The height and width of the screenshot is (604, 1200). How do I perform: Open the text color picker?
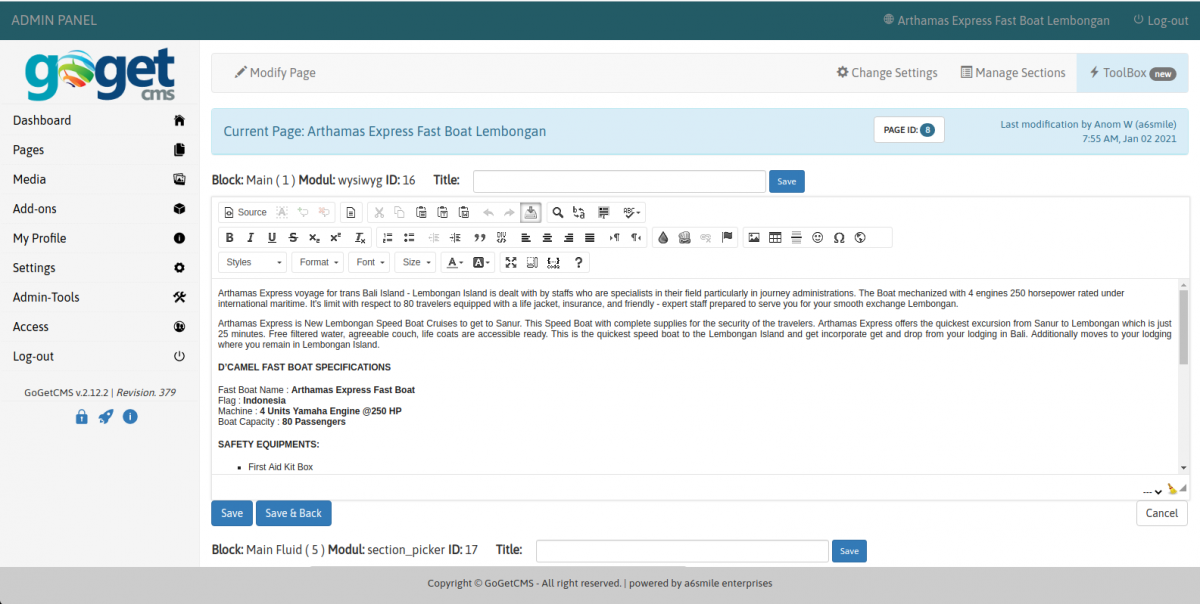coord(454,262)
